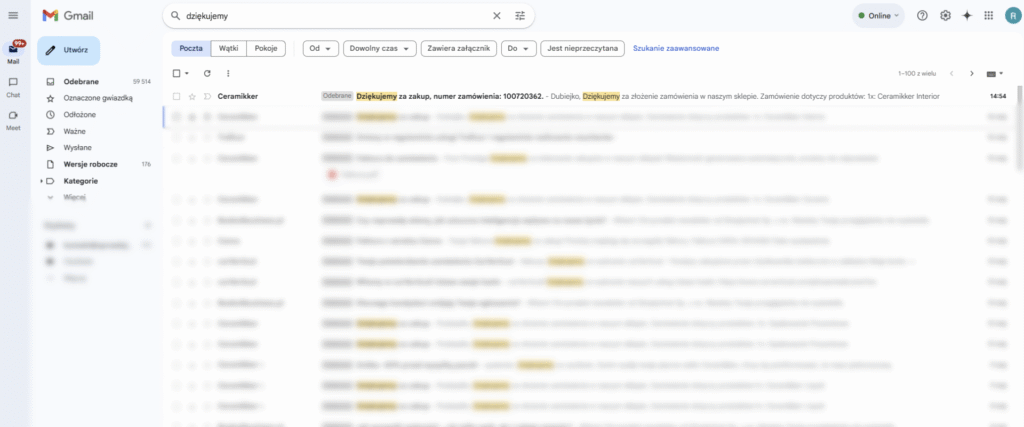Select the Wątki tab
This screenshot has height=427, width=1024.
pyautogui.click(x=229, y=49)
